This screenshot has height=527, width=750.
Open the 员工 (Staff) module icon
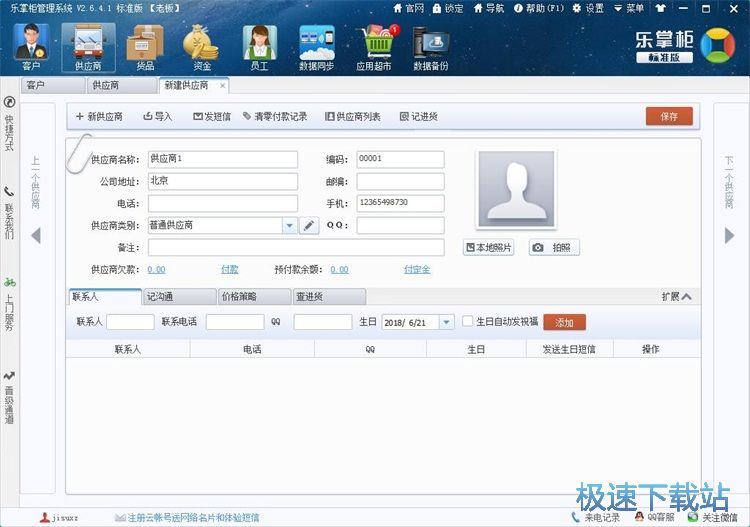(259, 47)
